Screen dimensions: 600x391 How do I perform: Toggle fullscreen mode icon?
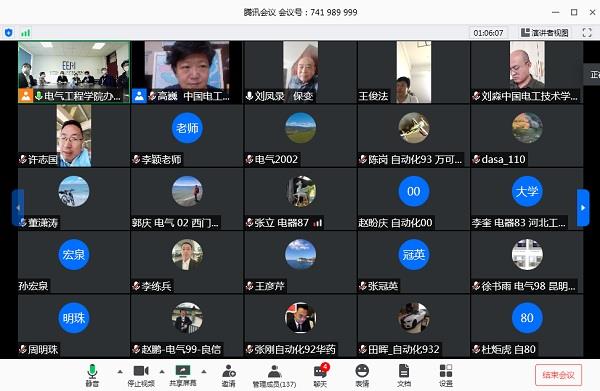tap(587, 33)
